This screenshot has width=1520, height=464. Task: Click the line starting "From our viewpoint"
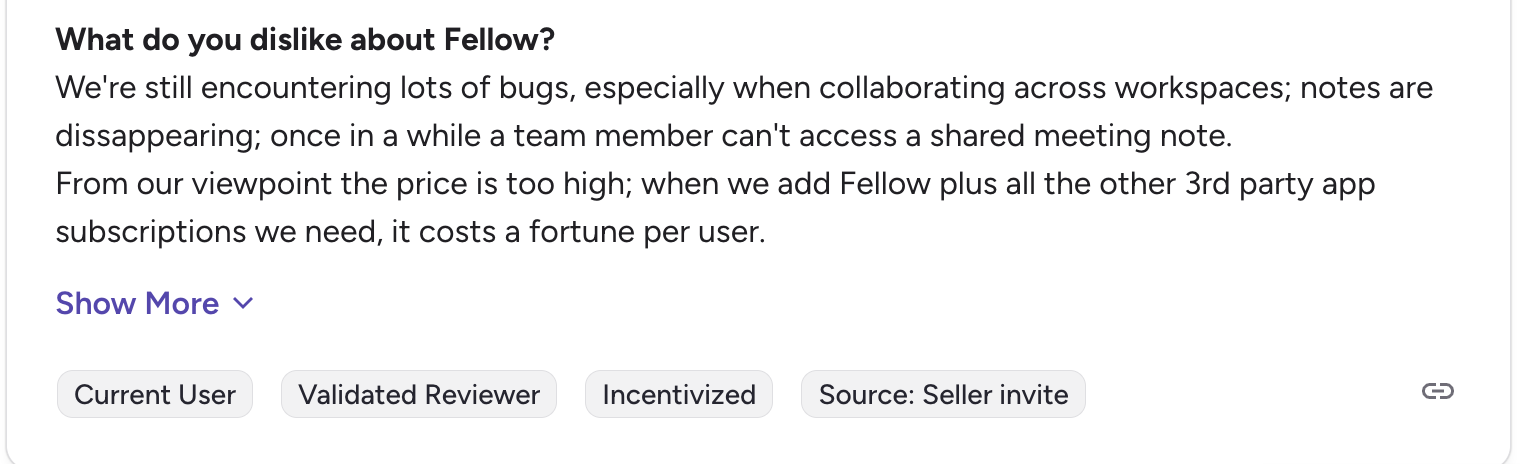click(715, 185)
